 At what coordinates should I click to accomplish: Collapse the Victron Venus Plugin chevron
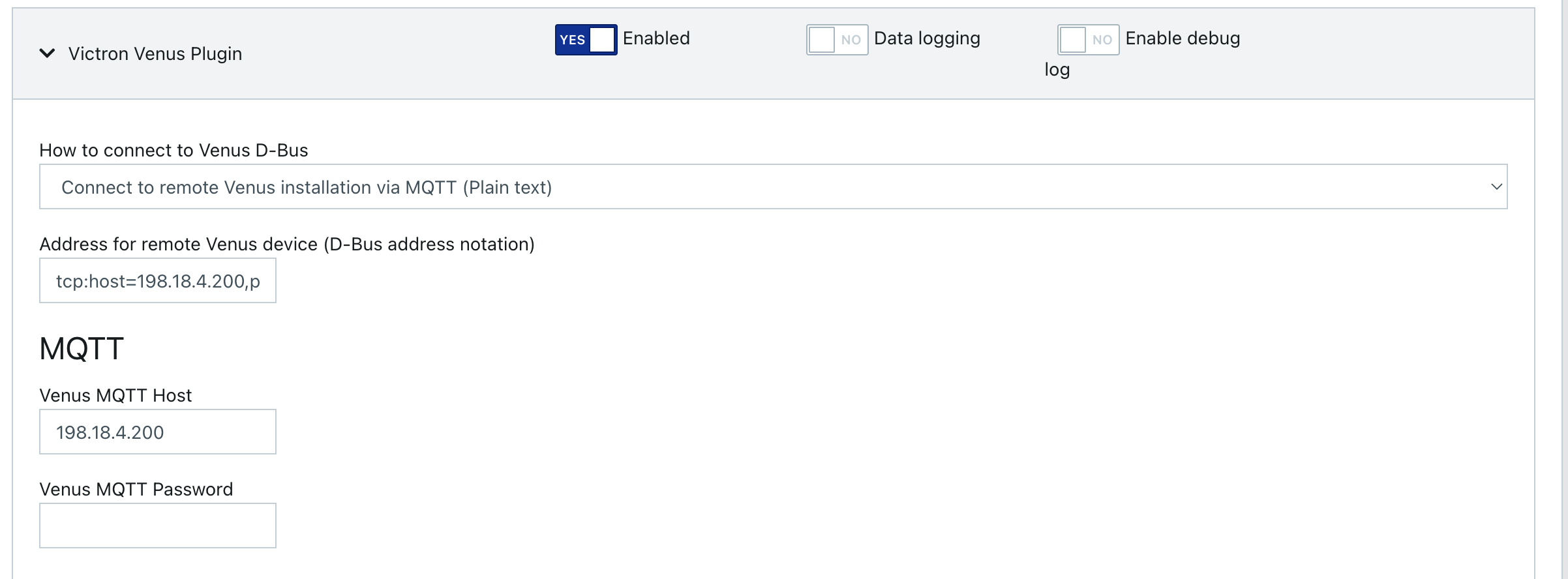pyautogui.click(x=47, y=53)
